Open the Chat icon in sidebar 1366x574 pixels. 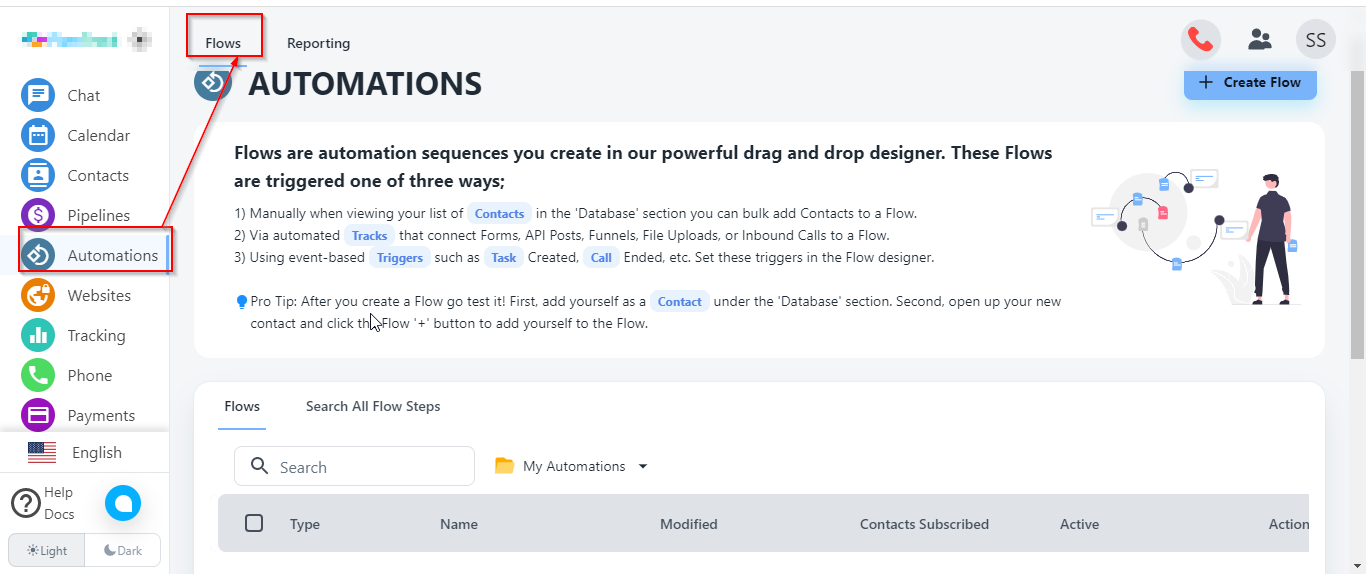[38, 96]
